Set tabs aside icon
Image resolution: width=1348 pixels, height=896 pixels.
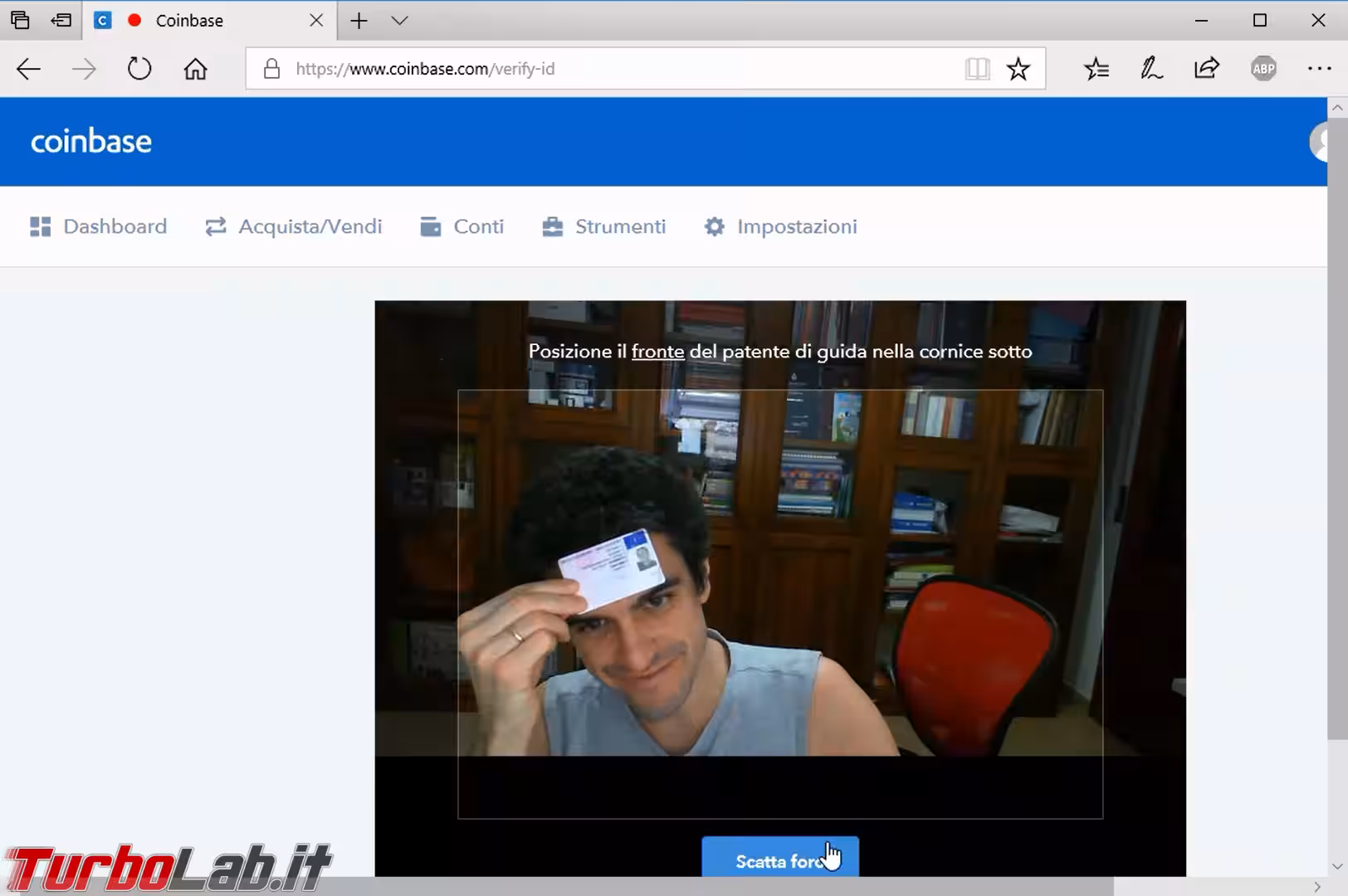click(x=61, y=21)
